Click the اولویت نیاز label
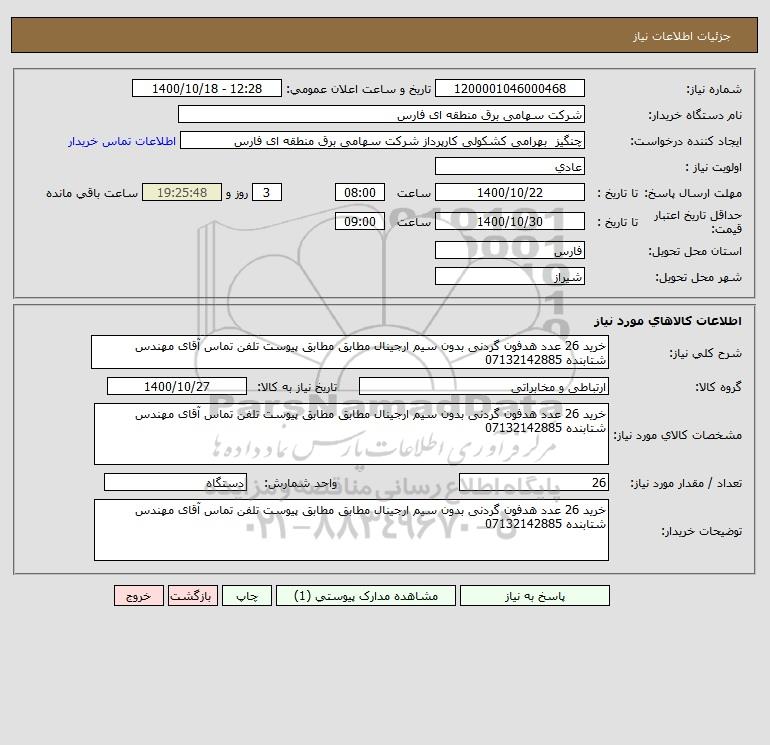This screenshot has height=745, width=770. 714,167
